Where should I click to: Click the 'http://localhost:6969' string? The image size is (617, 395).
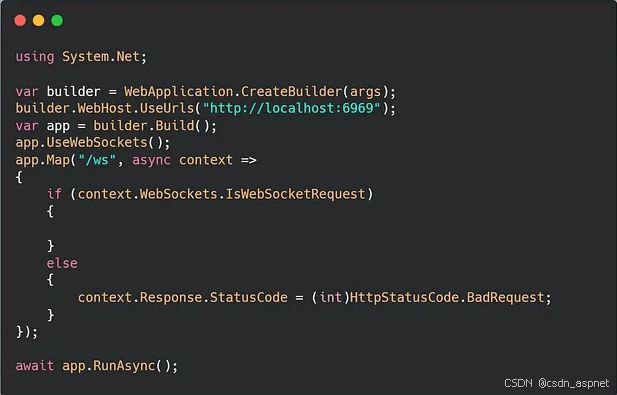point(291,108)
